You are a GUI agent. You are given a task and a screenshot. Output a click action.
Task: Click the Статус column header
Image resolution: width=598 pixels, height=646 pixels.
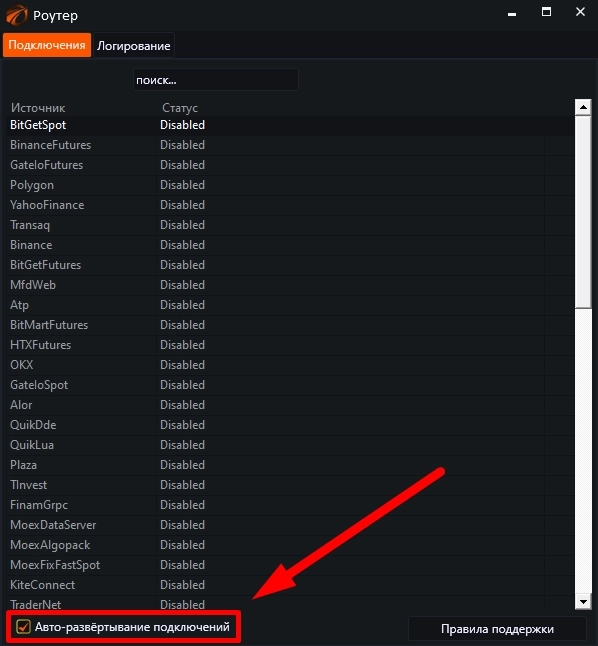point(180,108)
